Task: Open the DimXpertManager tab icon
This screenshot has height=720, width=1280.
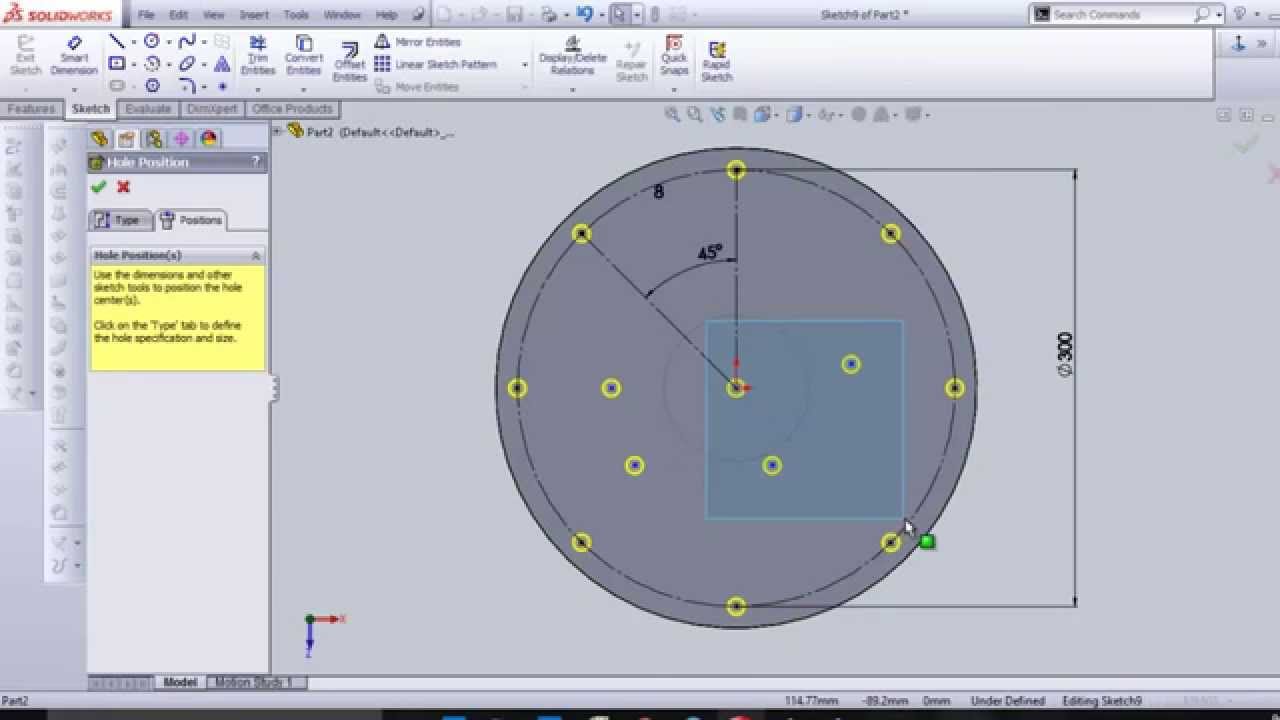Action: click(181, 139)
